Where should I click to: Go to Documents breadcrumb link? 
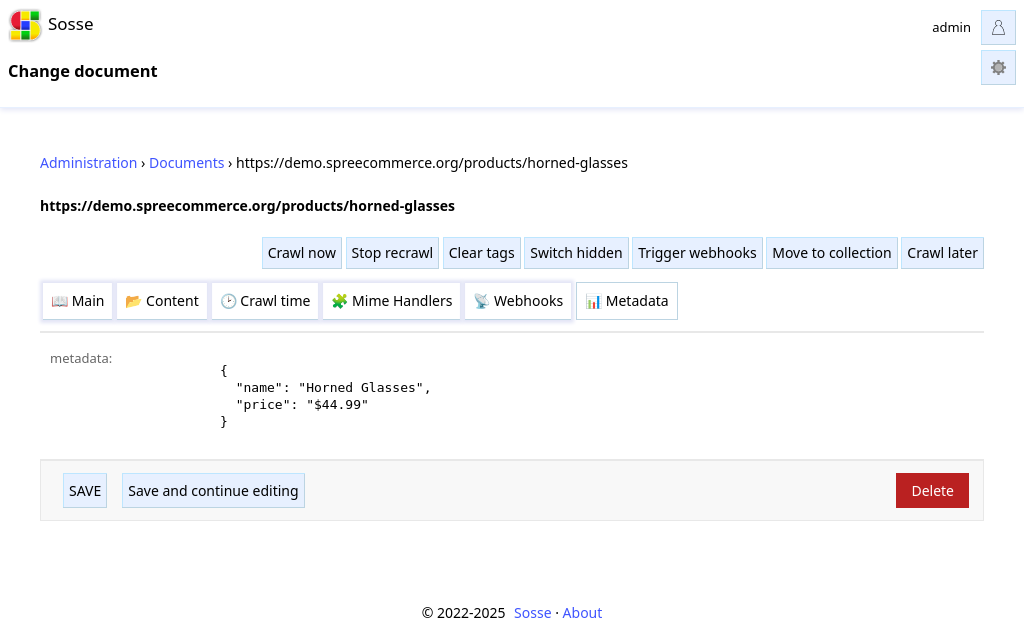pos(186,163)
